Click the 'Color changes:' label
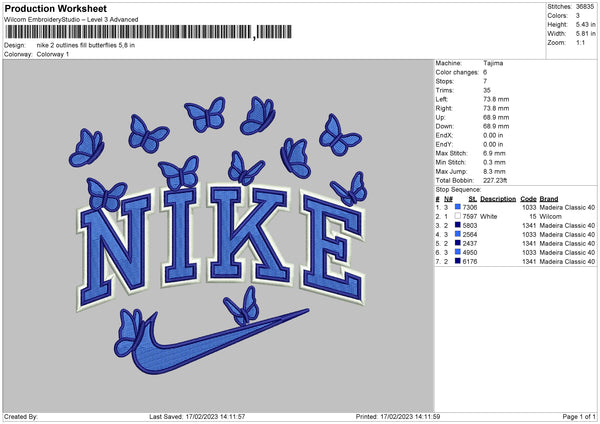 point(457,72)
